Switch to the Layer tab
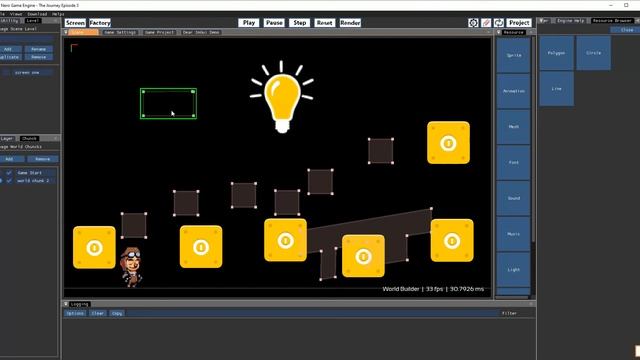Image resolution: width=640 pixels, height=360 pixels. click(7, 139)
